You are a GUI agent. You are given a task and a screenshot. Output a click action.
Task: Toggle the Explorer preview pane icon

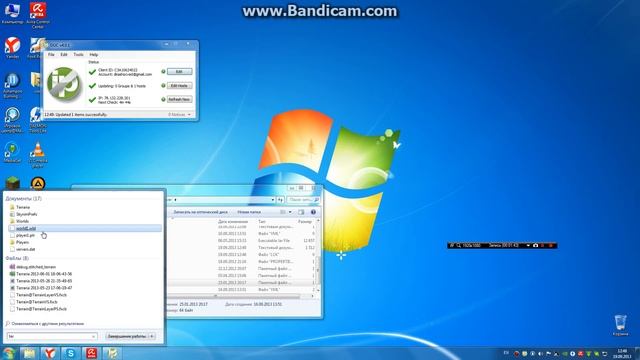301,212
